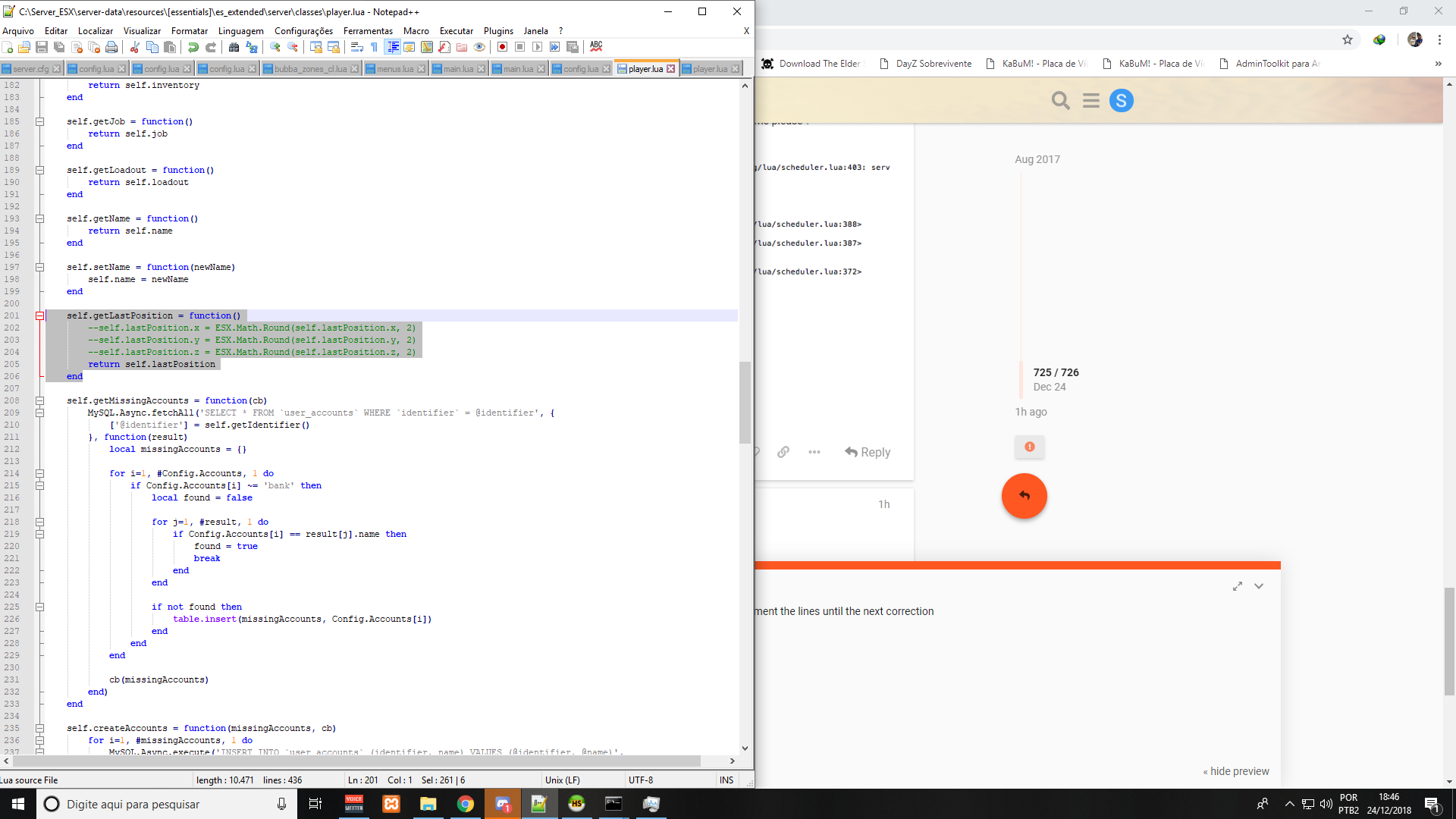Viewport: 1456px width, 819px height.
Task: Click the editor horizontal scrollbar thumb
Action: [x=356, y=761]
